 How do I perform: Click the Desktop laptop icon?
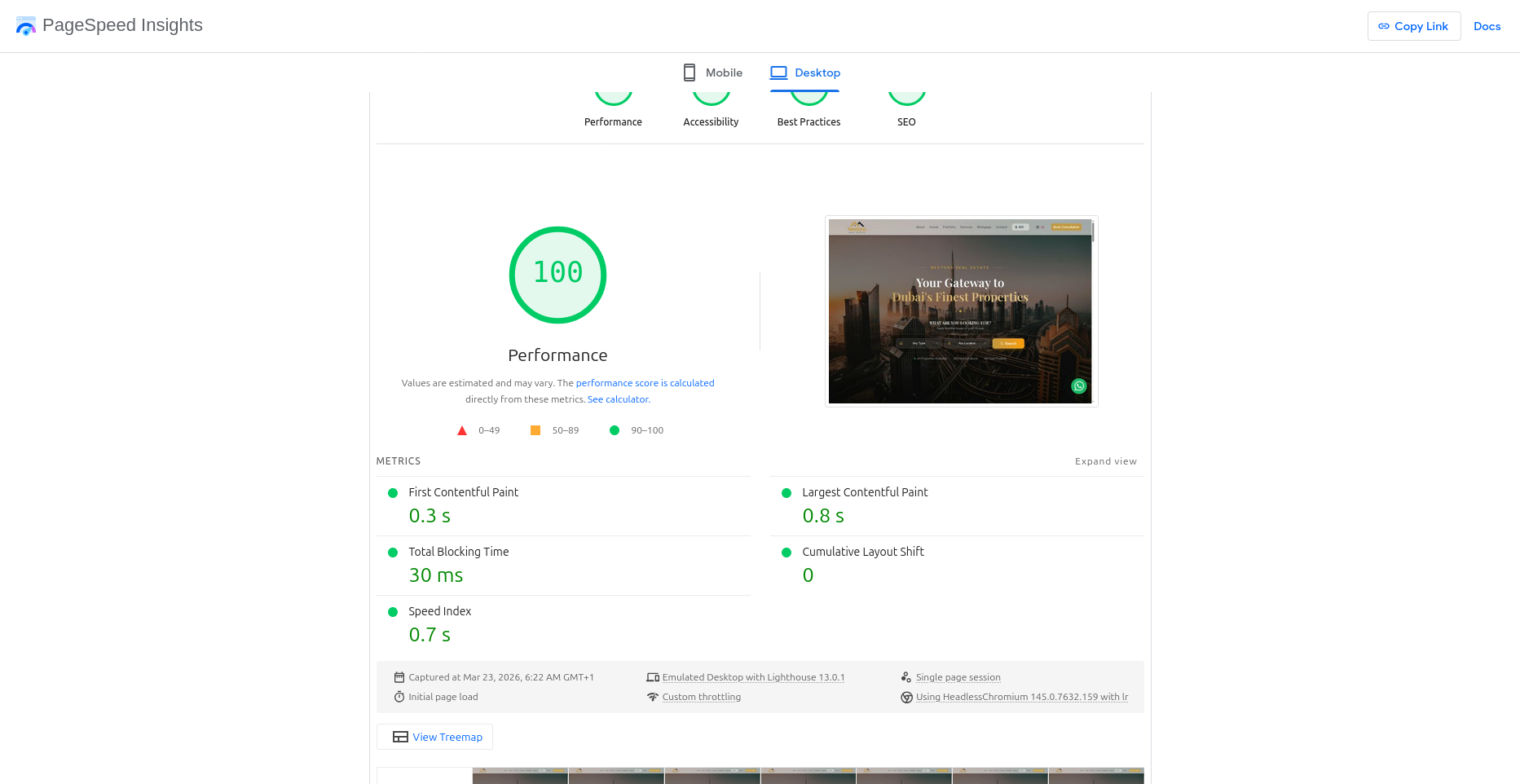pyautogui.click(x=778, y=73)
